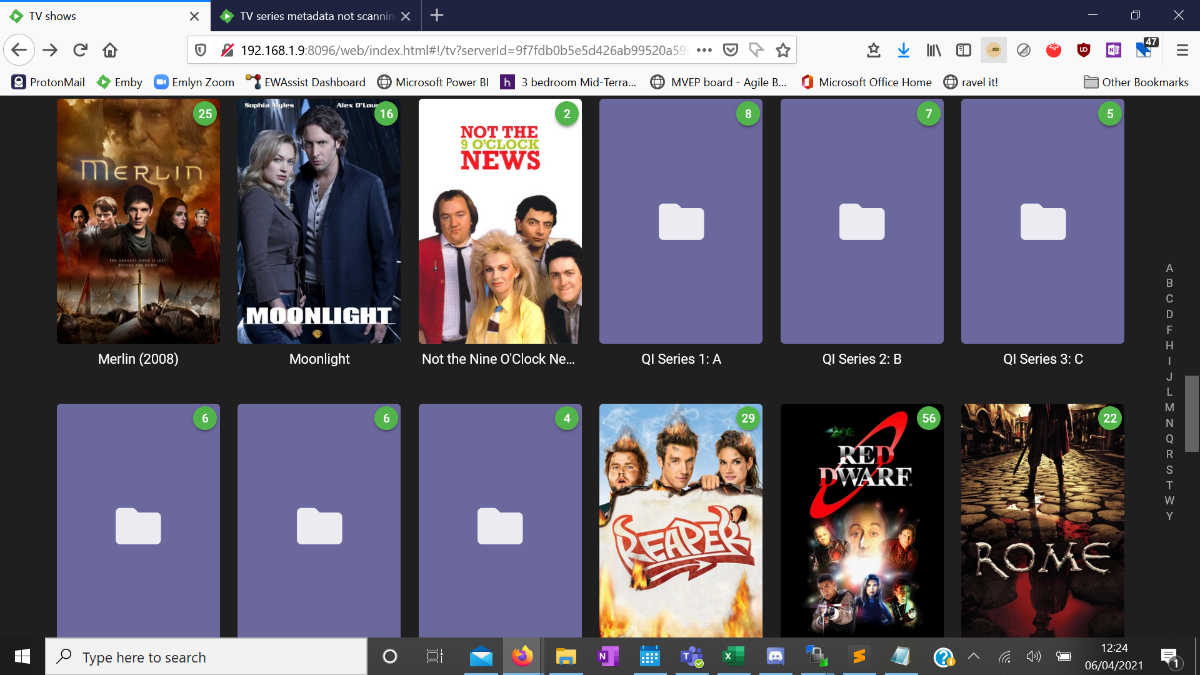Open Microsoft Teams from the taskbar
The image size is (1200, 675).
[692, 657]
